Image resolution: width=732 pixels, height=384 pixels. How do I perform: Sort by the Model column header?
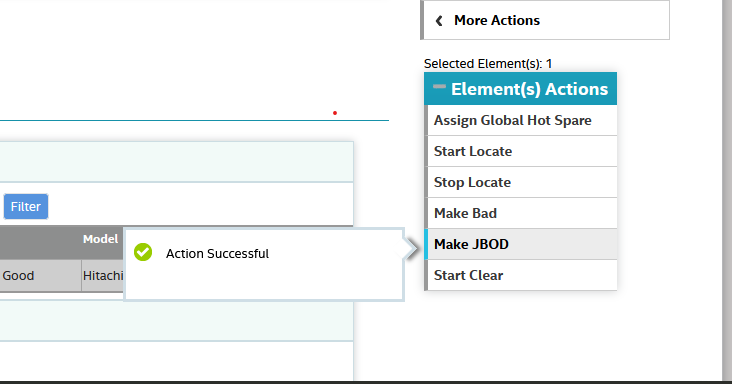[x=100, y=239]
